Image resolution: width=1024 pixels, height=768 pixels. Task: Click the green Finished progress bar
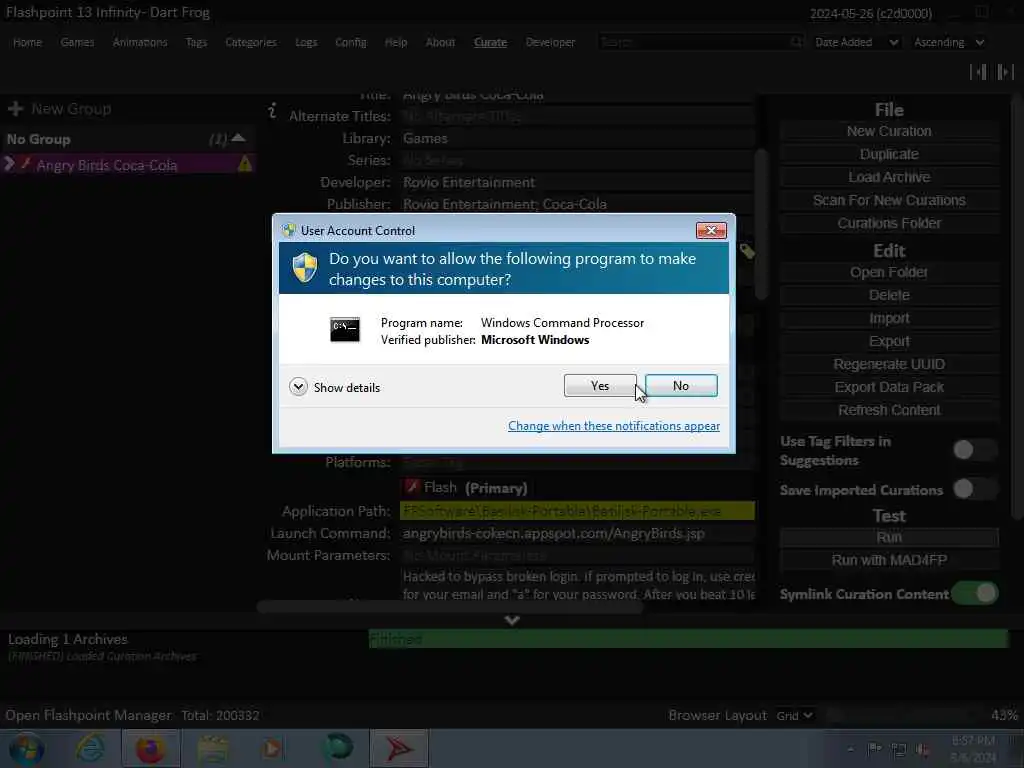[688, 639]
